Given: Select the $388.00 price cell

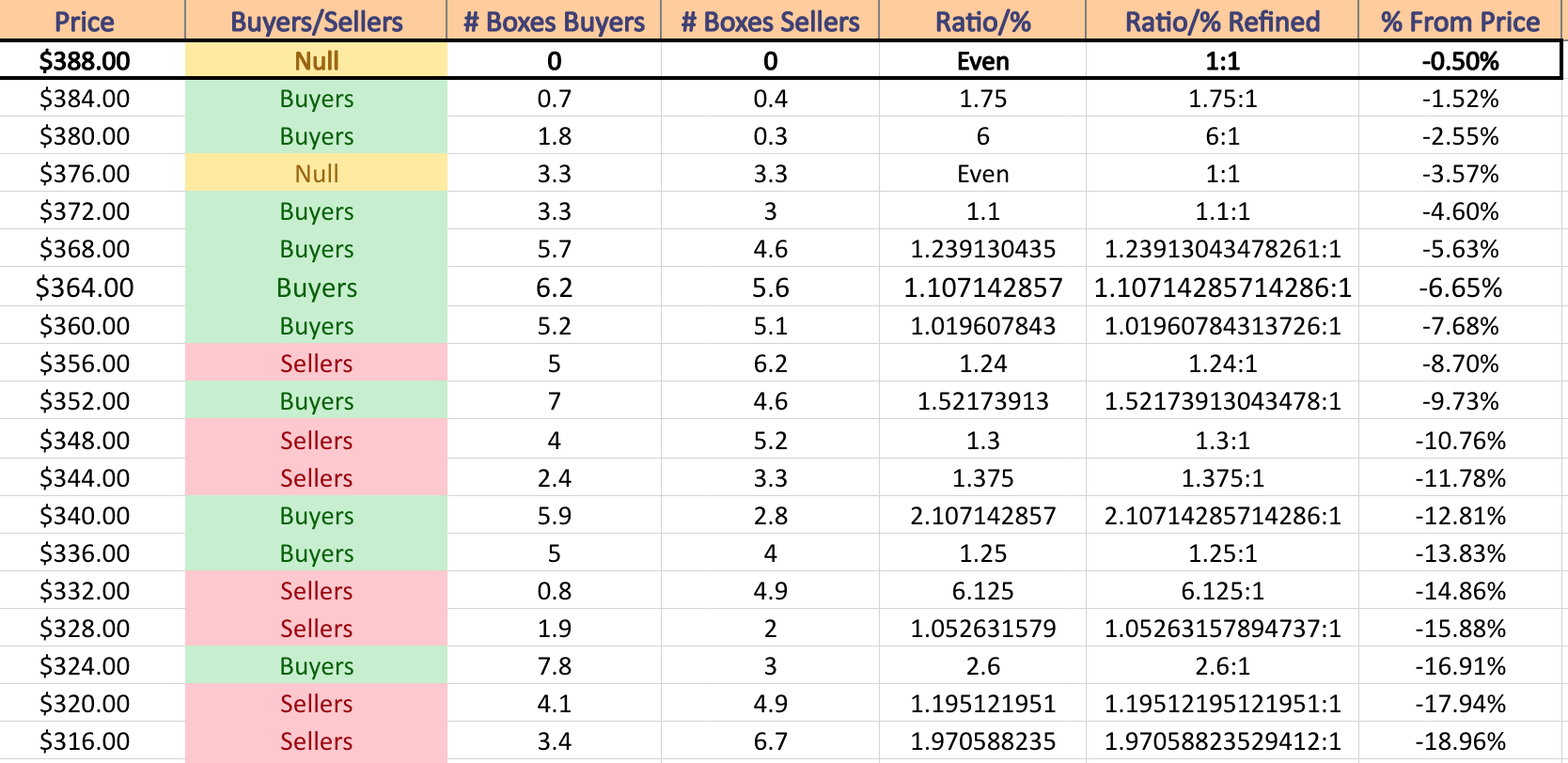Looking at the screenshot, I should click(92, 60).
